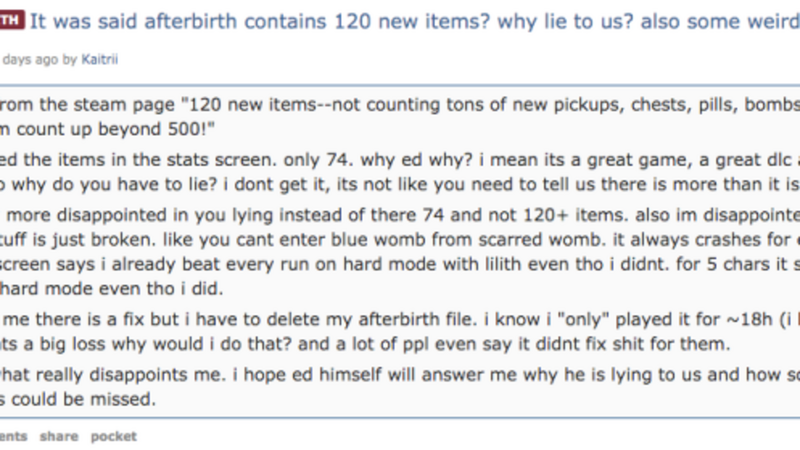Open author Kaitrii's profile
Image resolution: width=800 pixels, height=450 pixels.
102,59
